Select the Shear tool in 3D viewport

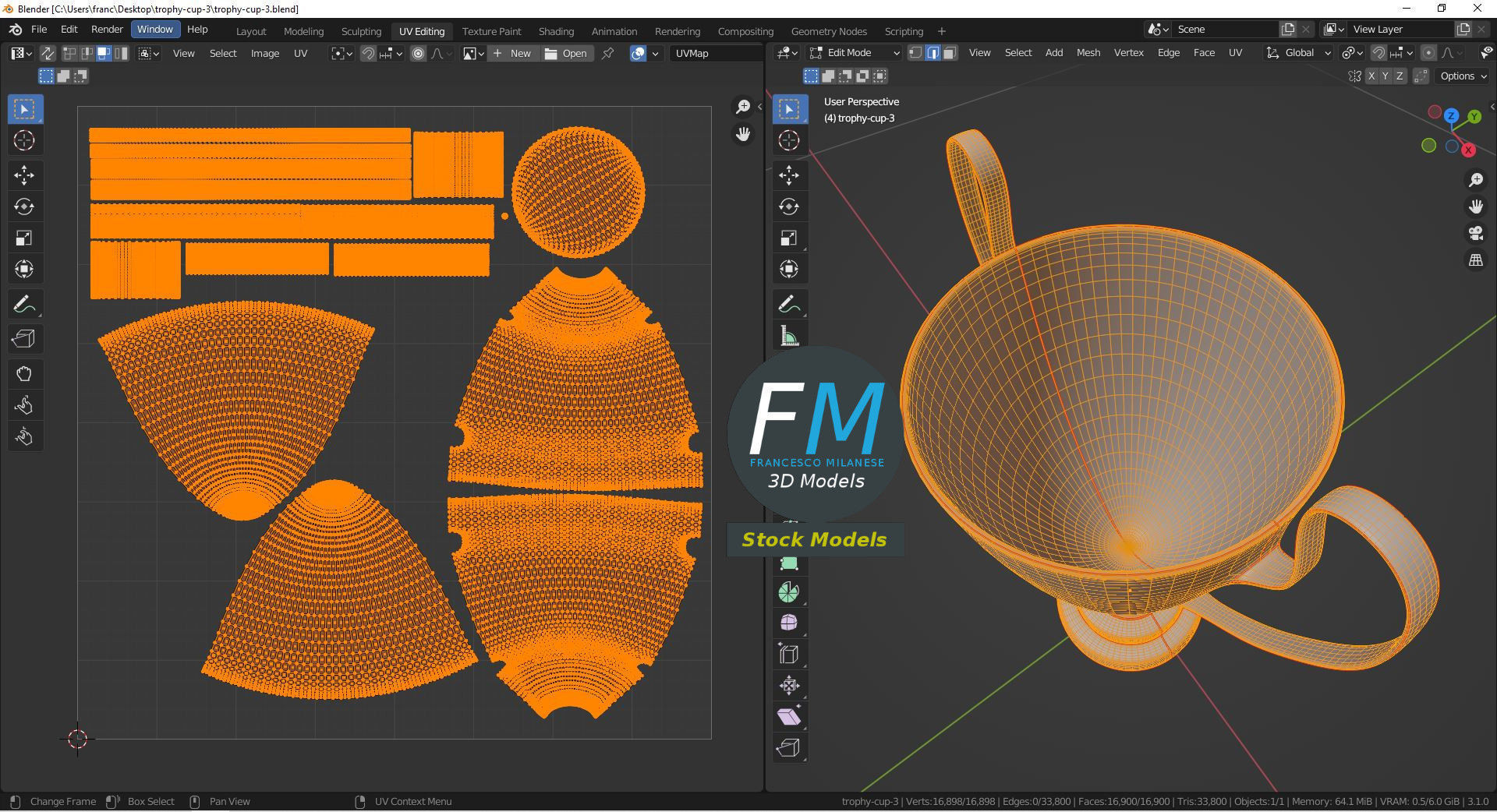[789, 717]
